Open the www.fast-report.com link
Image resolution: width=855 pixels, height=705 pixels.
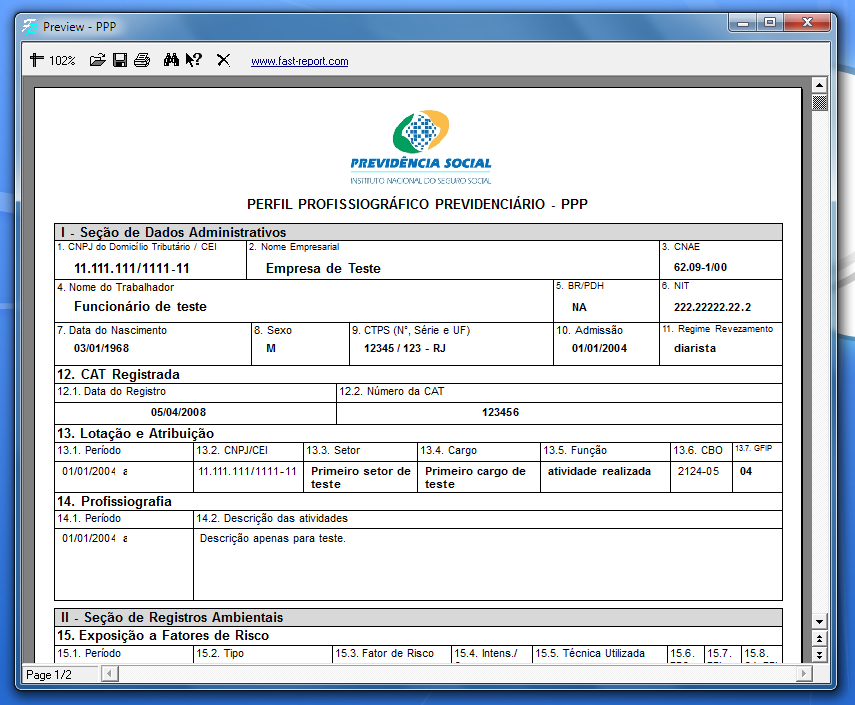(x=299, y=61)
